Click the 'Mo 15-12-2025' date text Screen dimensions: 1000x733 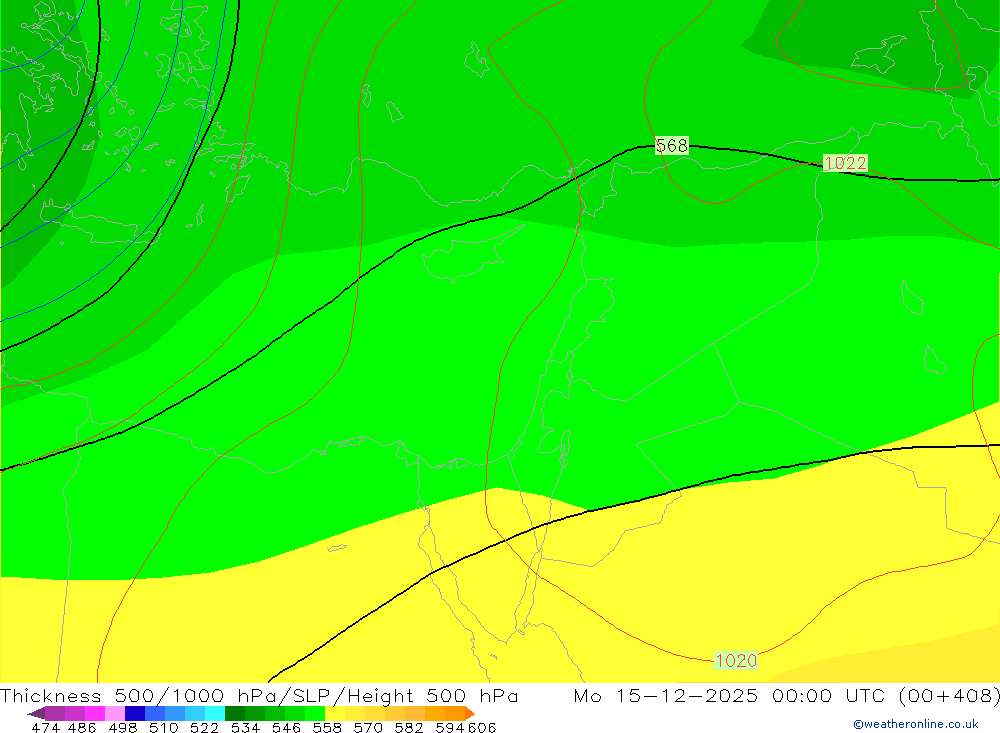(666, 695)
